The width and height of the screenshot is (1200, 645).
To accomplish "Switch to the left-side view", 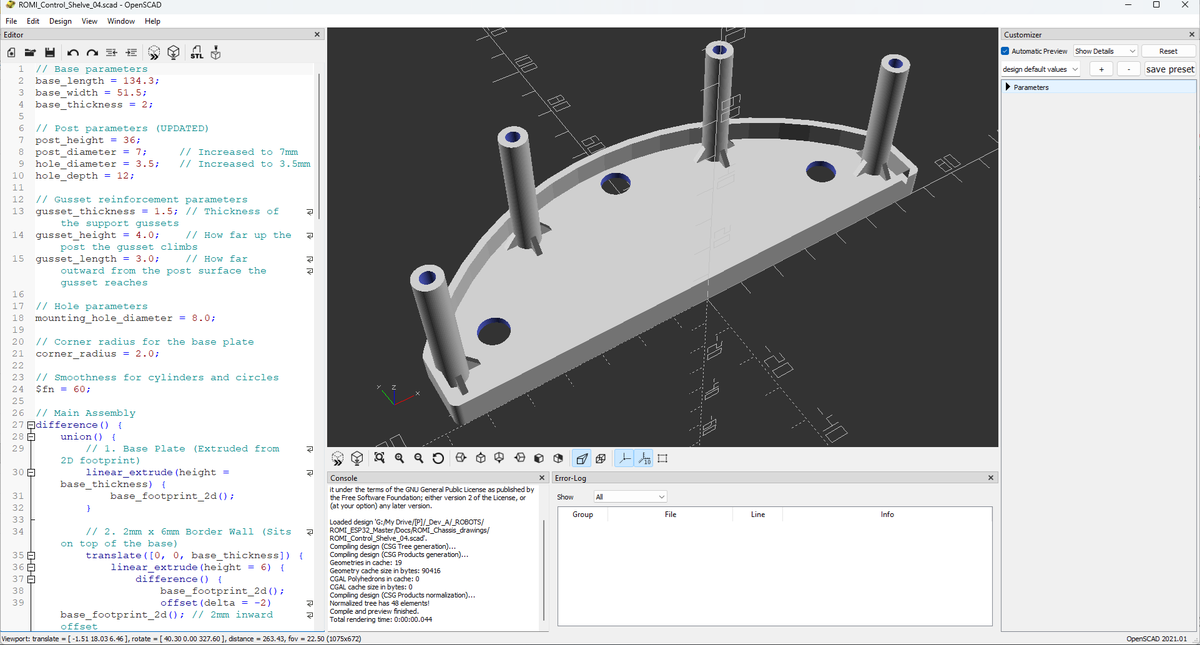I will click(x=519, y=458).
